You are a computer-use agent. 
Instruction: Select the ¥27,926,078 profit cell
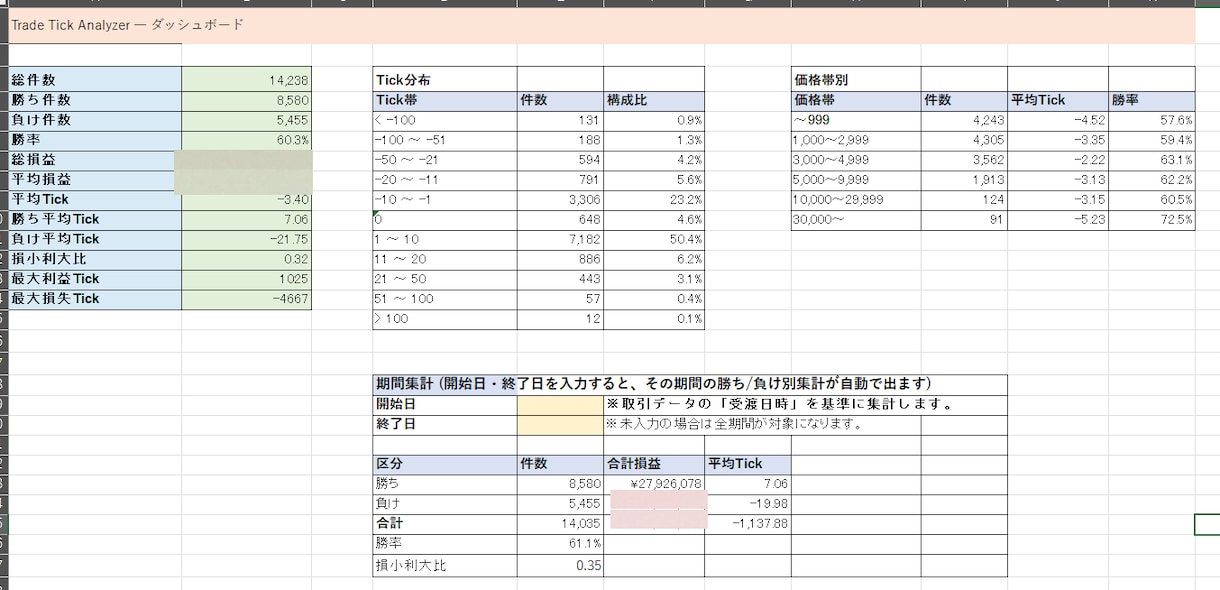coord(654,484)
